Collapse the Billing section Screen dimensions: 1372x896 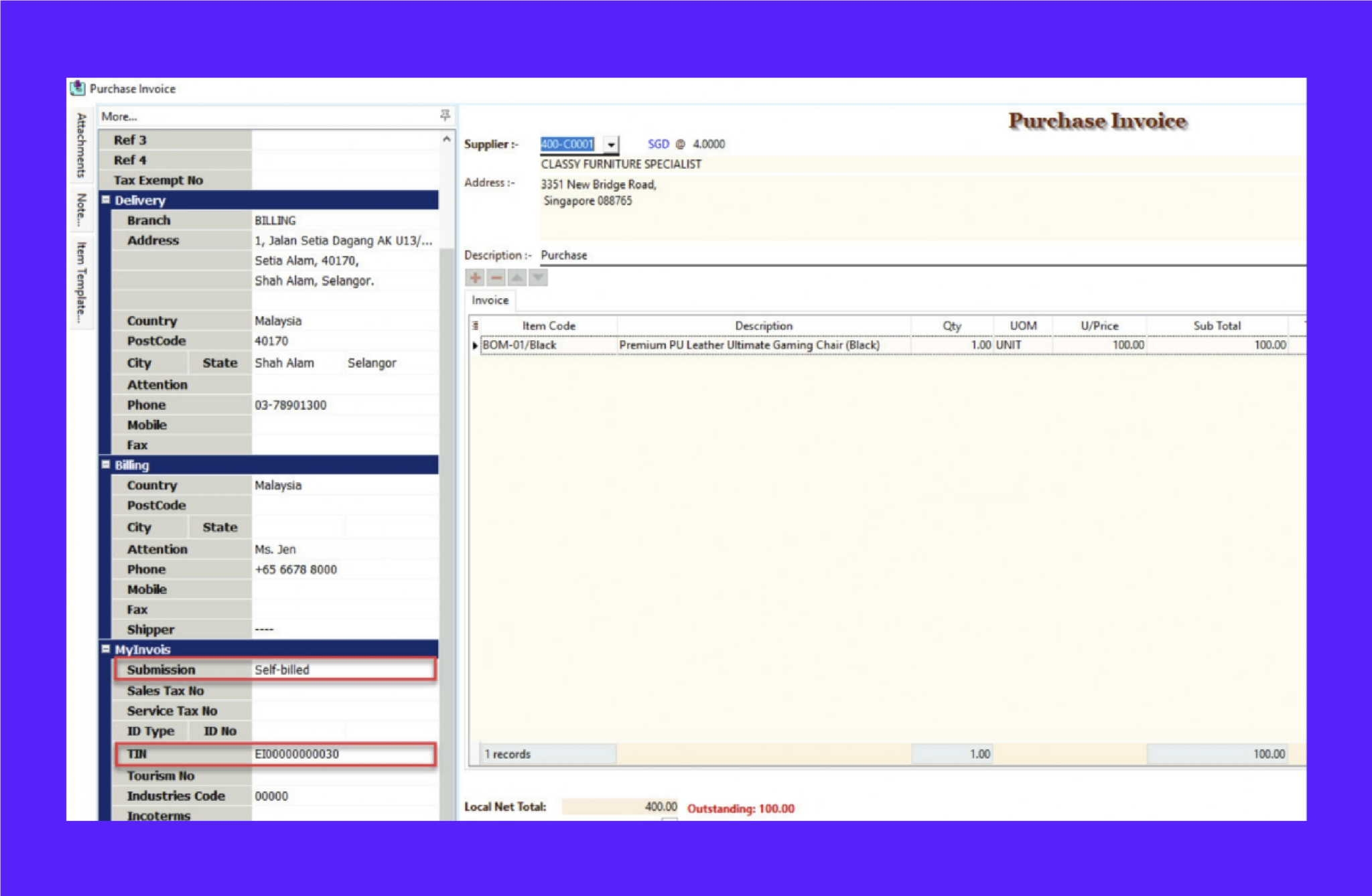[x=105, y=465]
